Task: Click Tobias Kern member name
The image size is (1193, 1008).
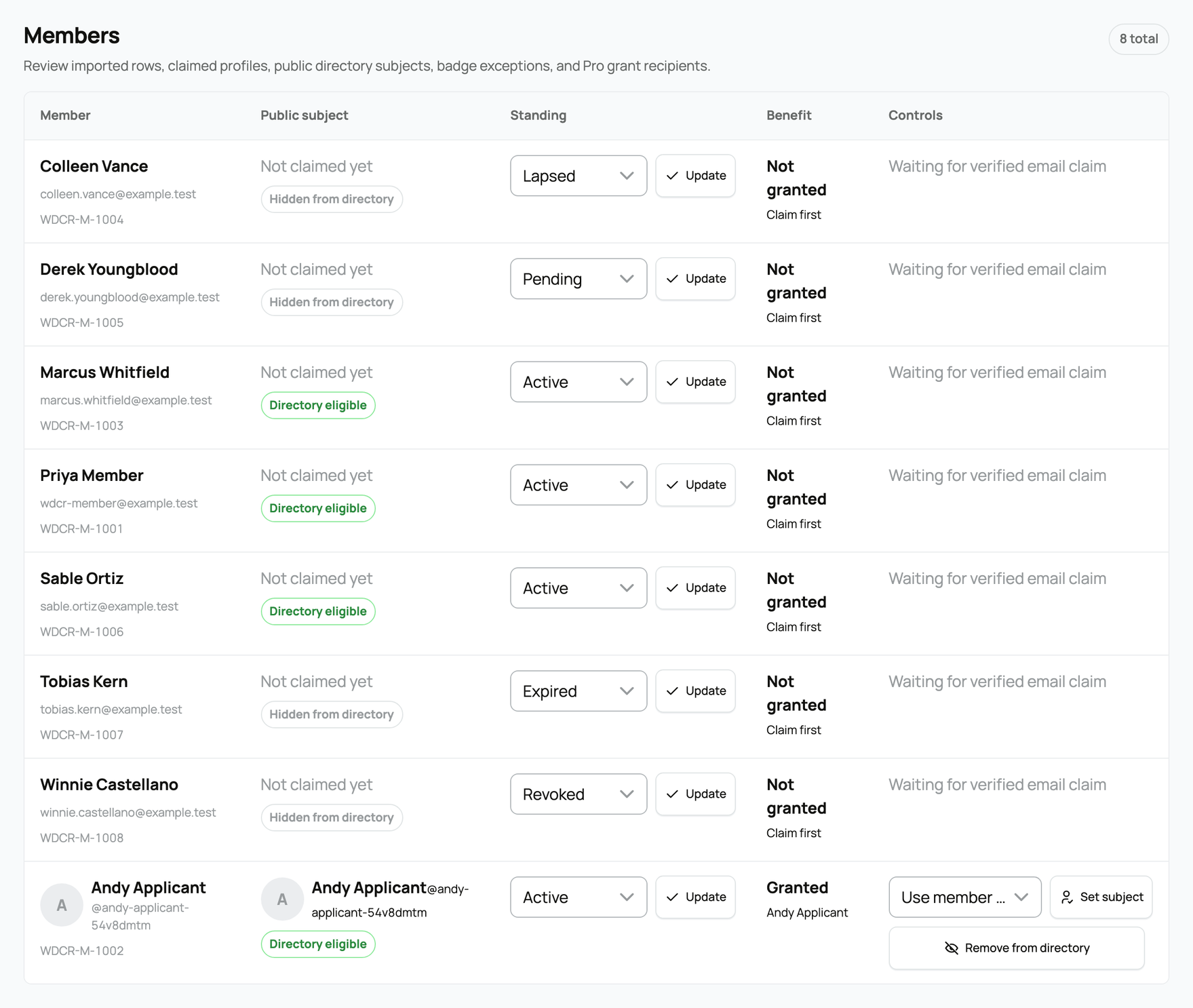Action: (x=83, y=682)
